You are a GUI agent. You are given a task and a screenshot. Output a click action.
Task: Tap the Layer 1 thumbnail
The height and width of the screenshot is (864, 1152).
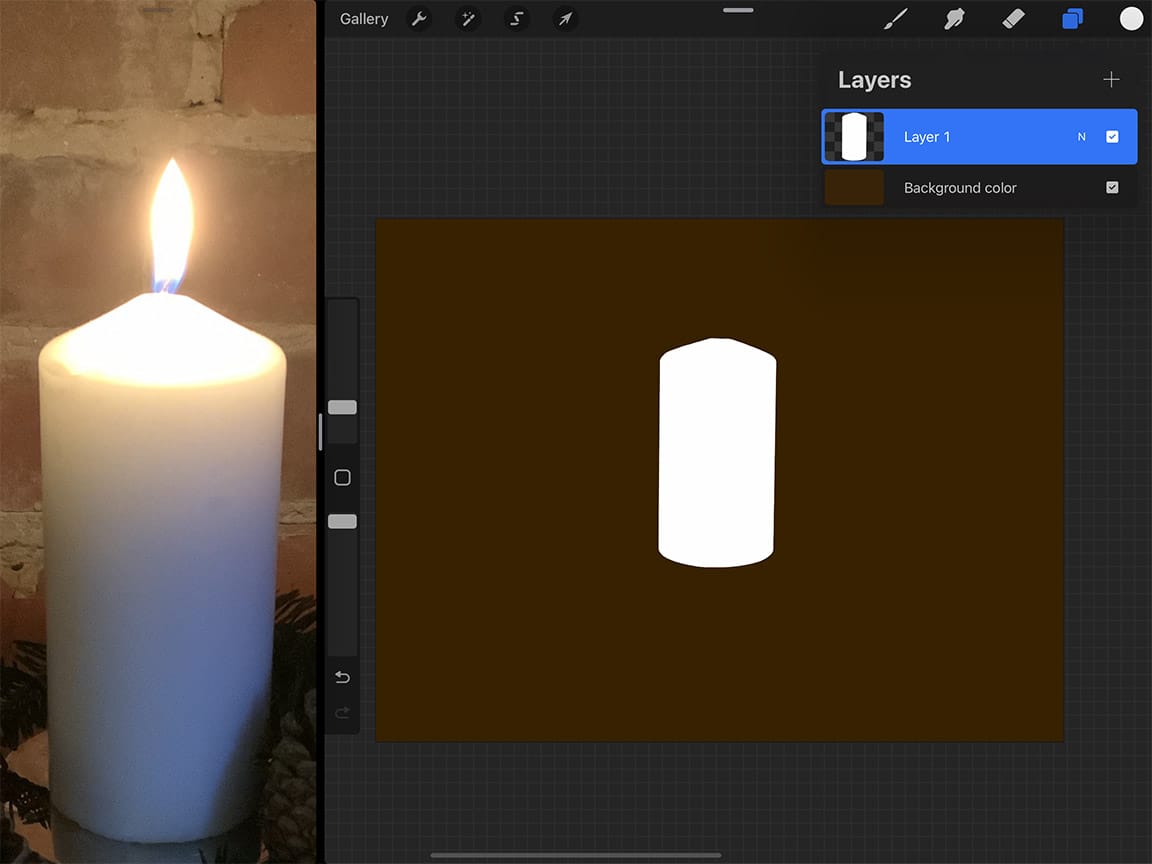(x=854, y=136)
